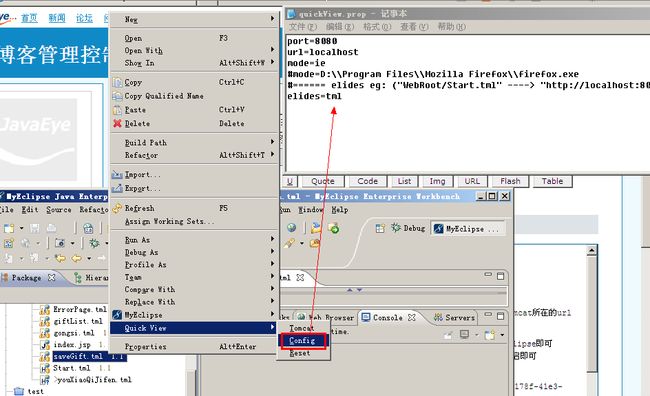Click the Open Perspective icon

[380, 228]
